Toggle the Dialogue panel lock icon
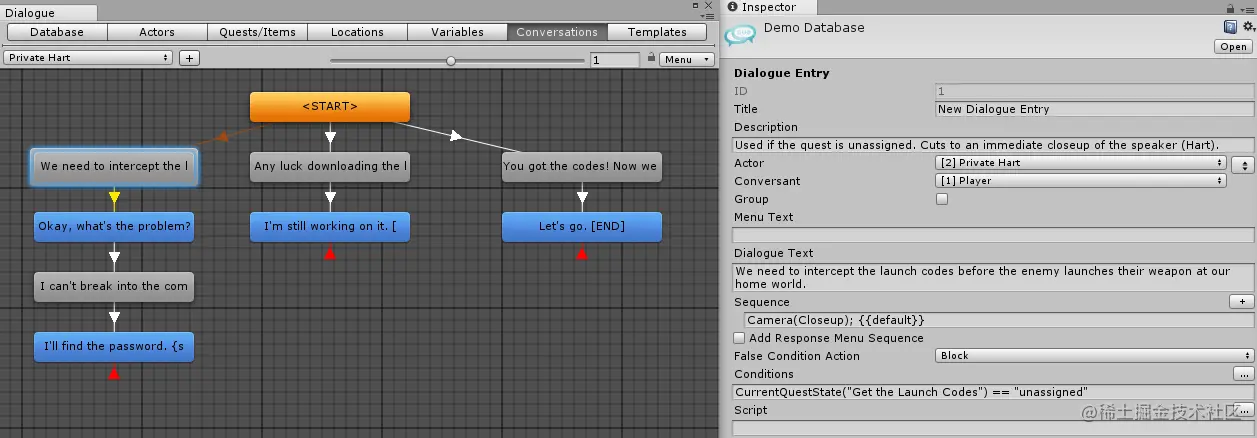The width and height of the screenshot is (1257, 438). (651, 58)
